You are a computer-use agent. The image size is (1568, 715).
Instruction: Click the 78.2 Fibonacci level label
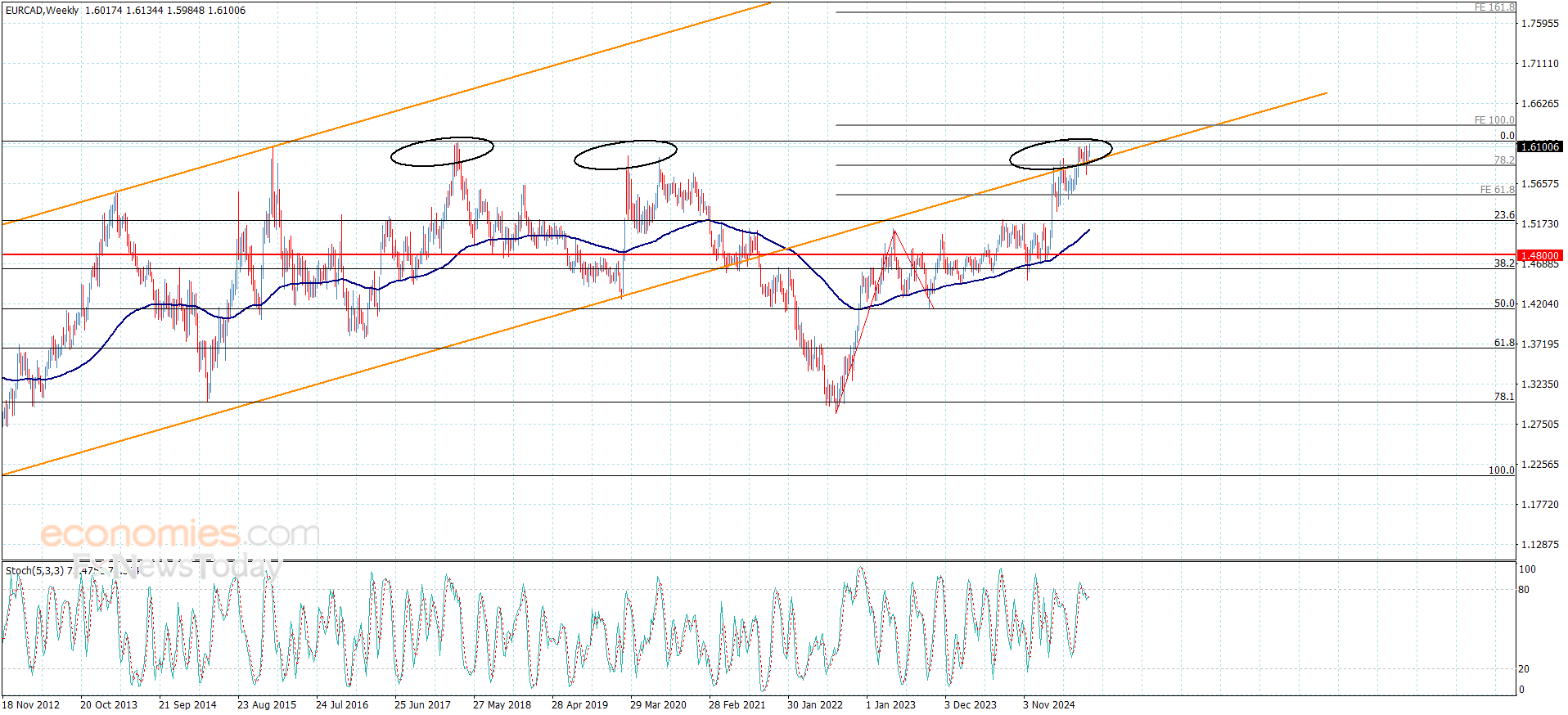pos(1504,160)
